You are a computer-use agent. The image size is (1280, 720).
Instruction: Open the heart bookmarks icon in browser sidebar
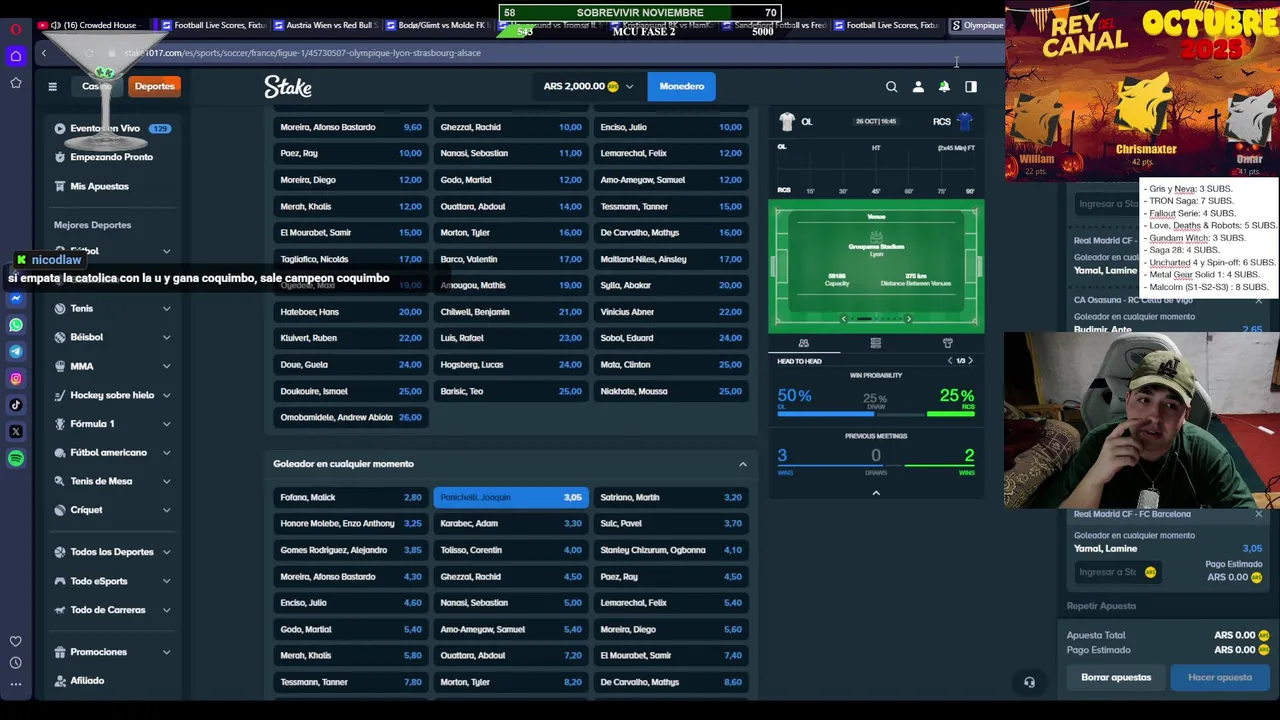point(16,641)
